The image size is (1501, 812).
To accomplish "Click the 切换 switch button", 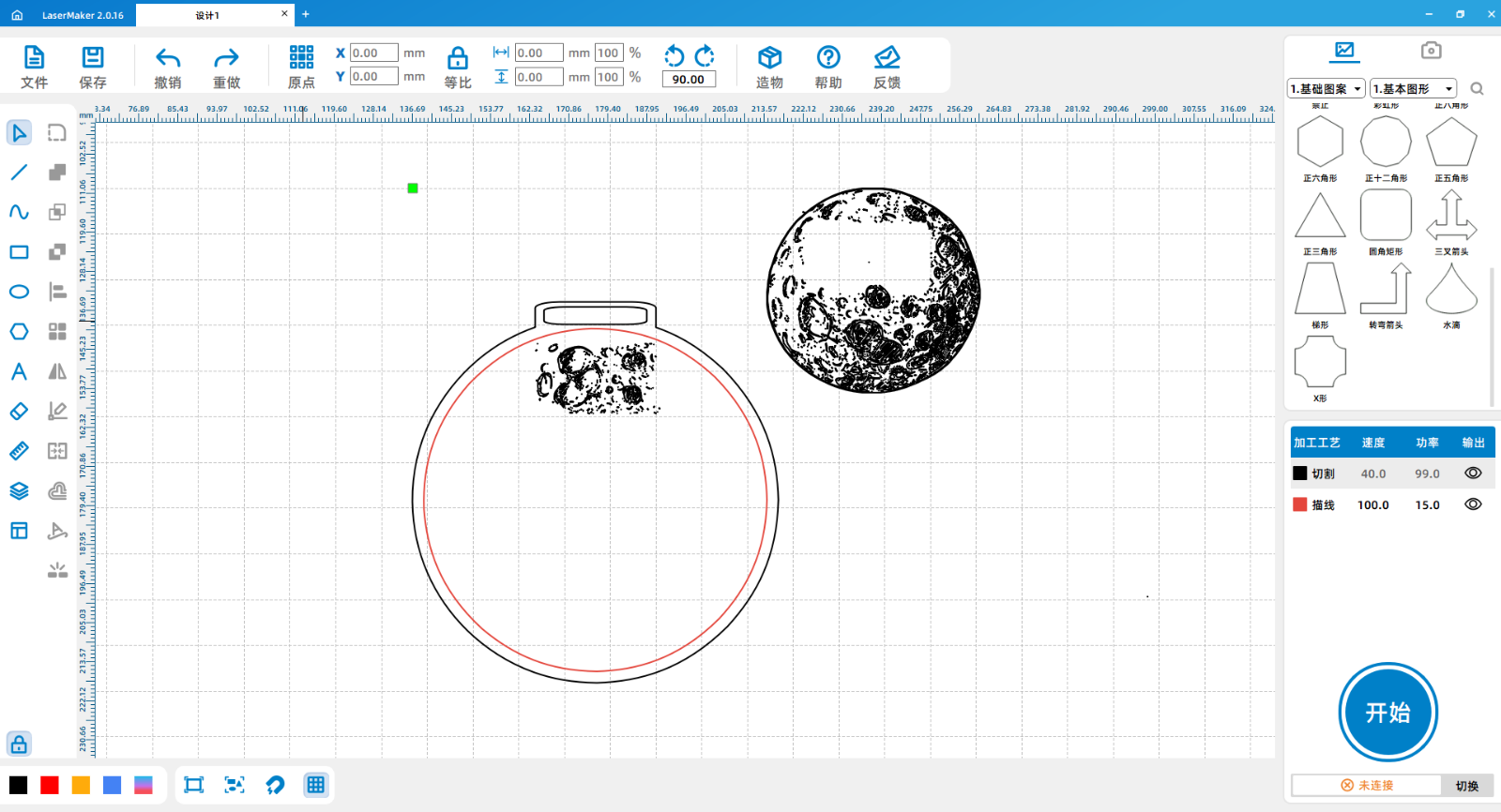I will (1466, 786).
